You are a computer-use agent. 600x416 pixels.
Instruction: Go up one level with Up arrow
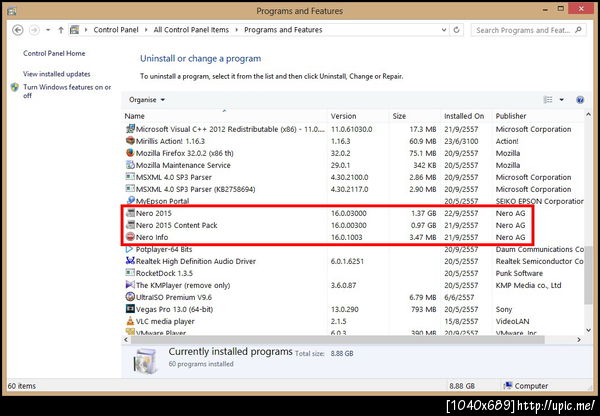(x=61, y=30)
